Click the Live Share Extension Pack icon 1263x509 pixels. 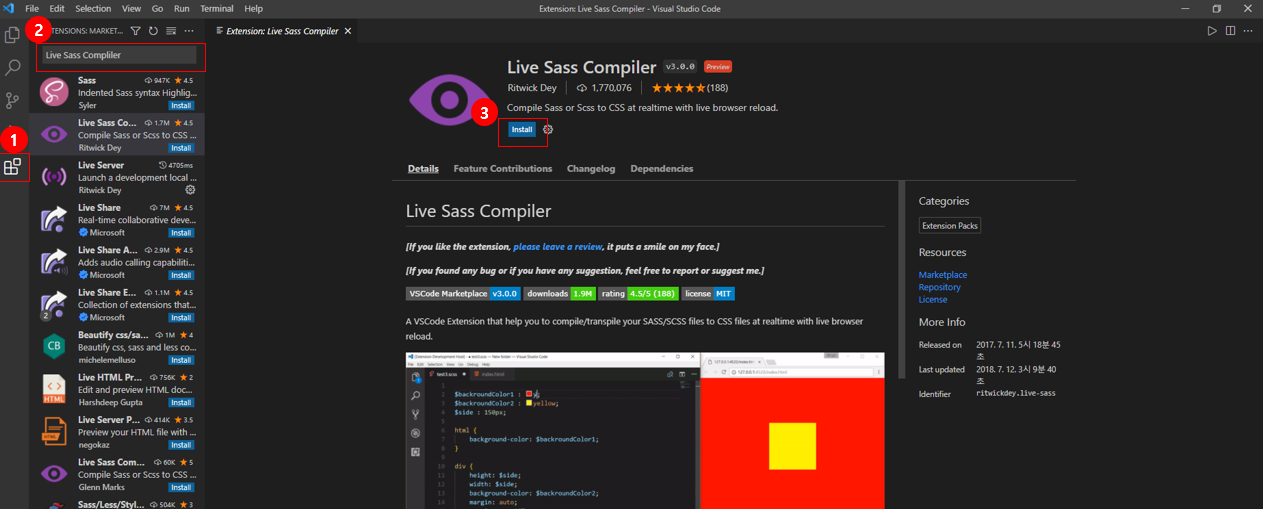pyautogui.click(x=53, y=304)
